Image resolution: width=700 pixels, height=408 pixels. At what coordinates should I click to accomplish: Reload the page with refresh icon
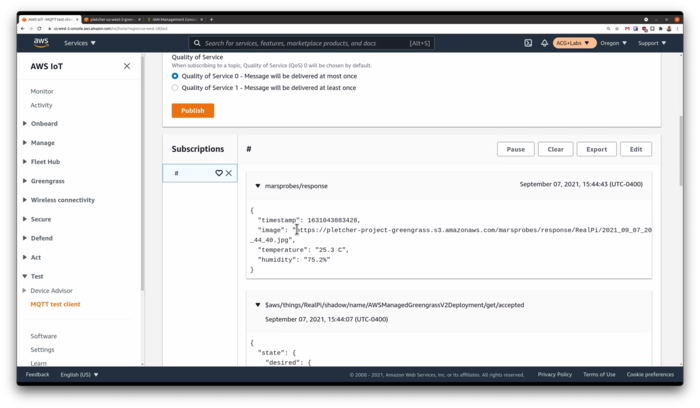point(39,29)
